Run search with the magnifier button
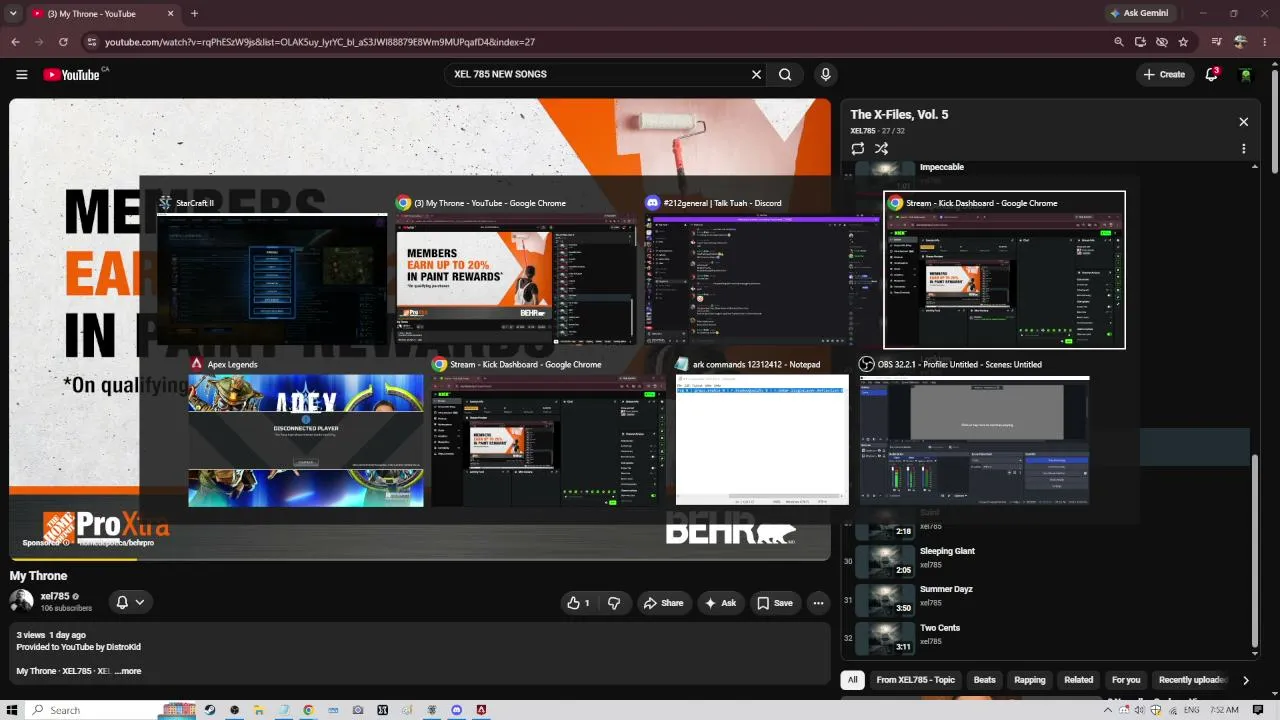 (785, 74)
